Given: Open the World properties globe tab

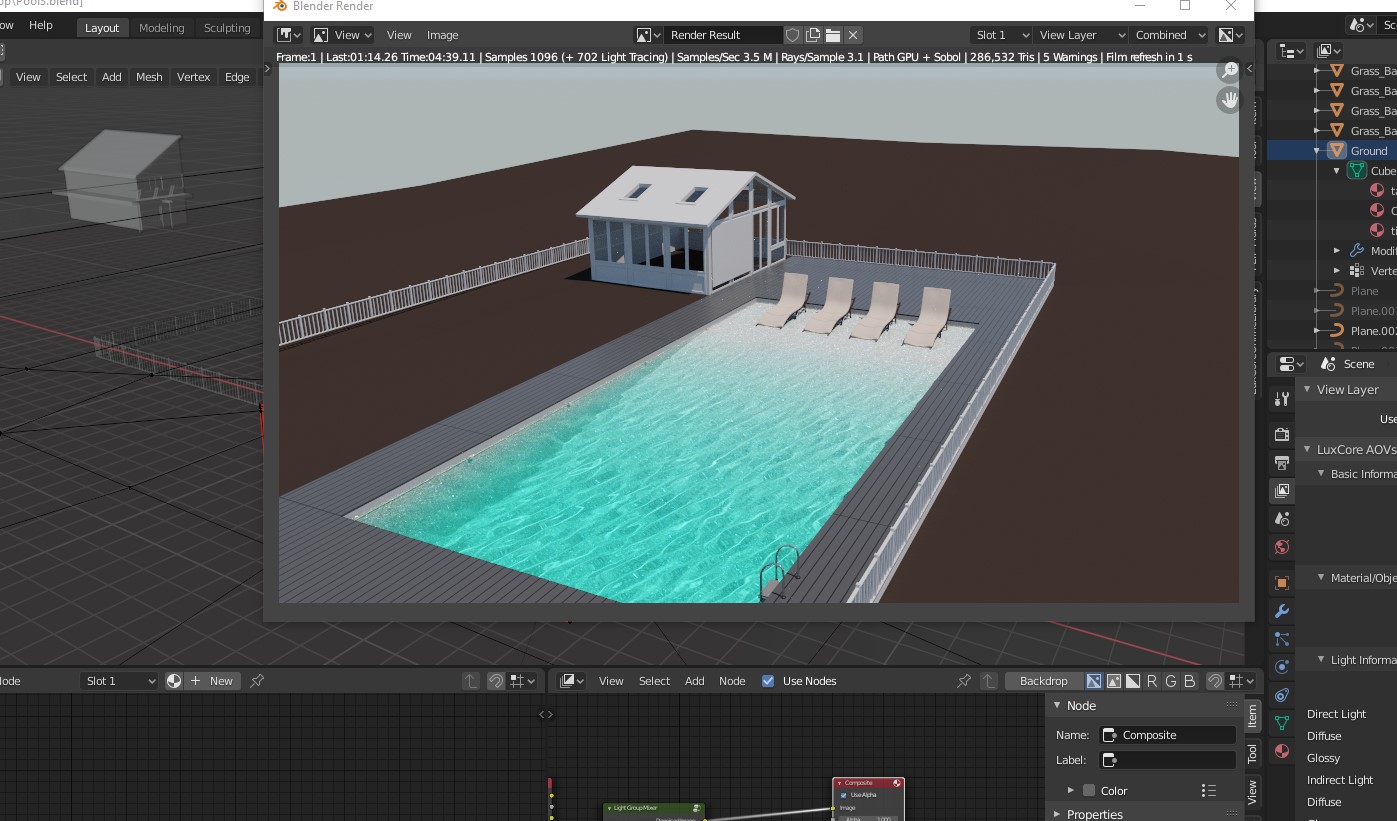Looking at the screenshot, I should click(1282, 547).
